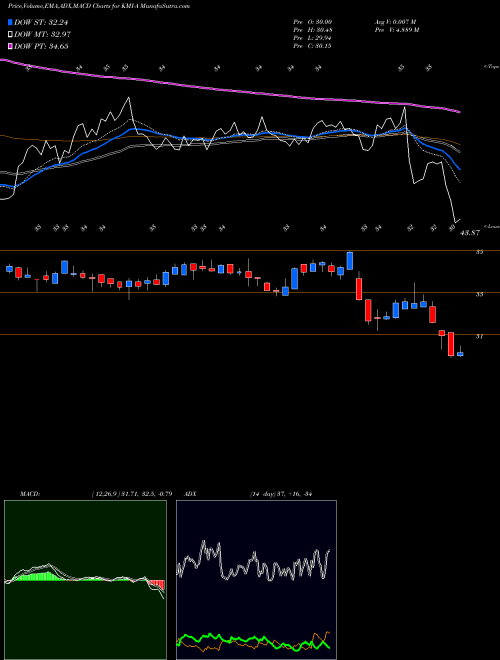Screen dimensions: 500x660
Task: Click the ADX (14 day) values text
Action: pyautogui.click(x=280, y=494)
